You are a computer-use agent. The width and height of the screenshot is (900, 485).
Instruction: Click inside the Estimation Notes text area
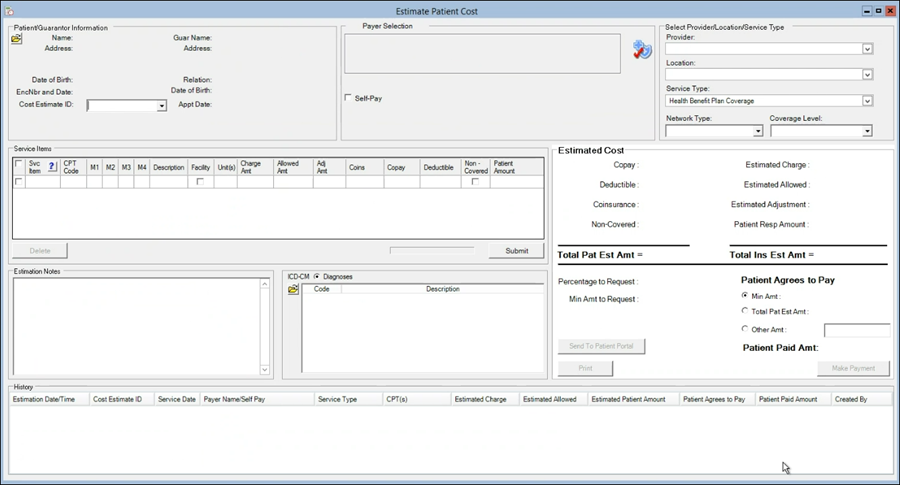click(136, 327)
